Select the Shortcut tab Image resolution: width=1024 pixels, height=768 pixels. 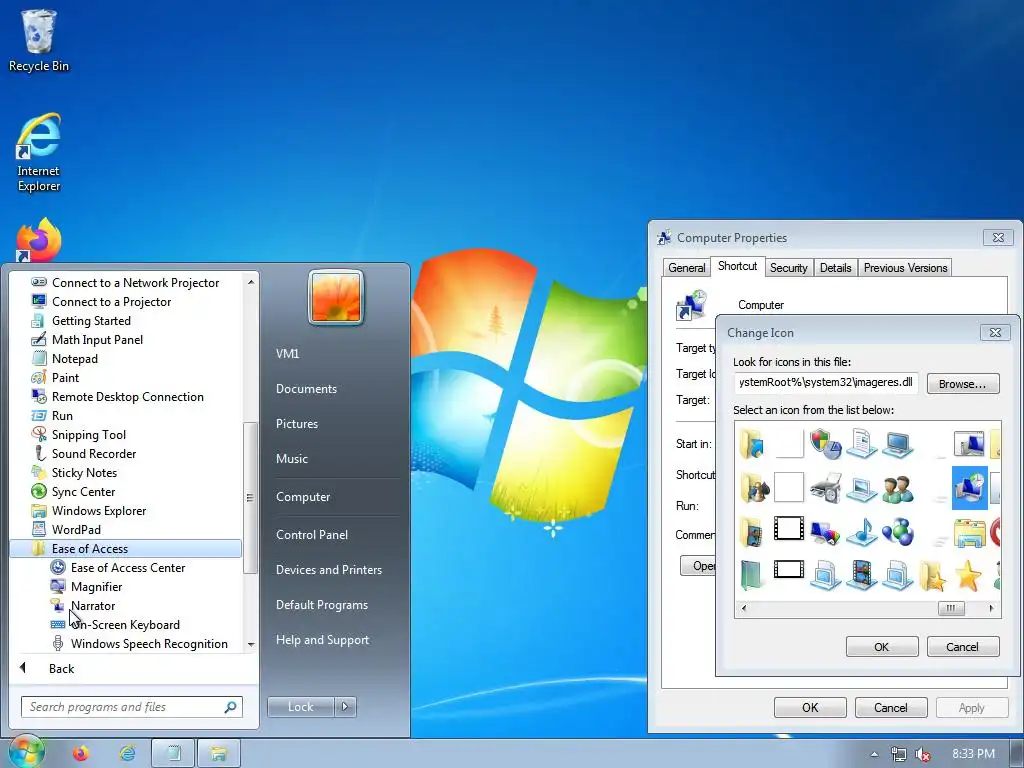pos(737,266)
